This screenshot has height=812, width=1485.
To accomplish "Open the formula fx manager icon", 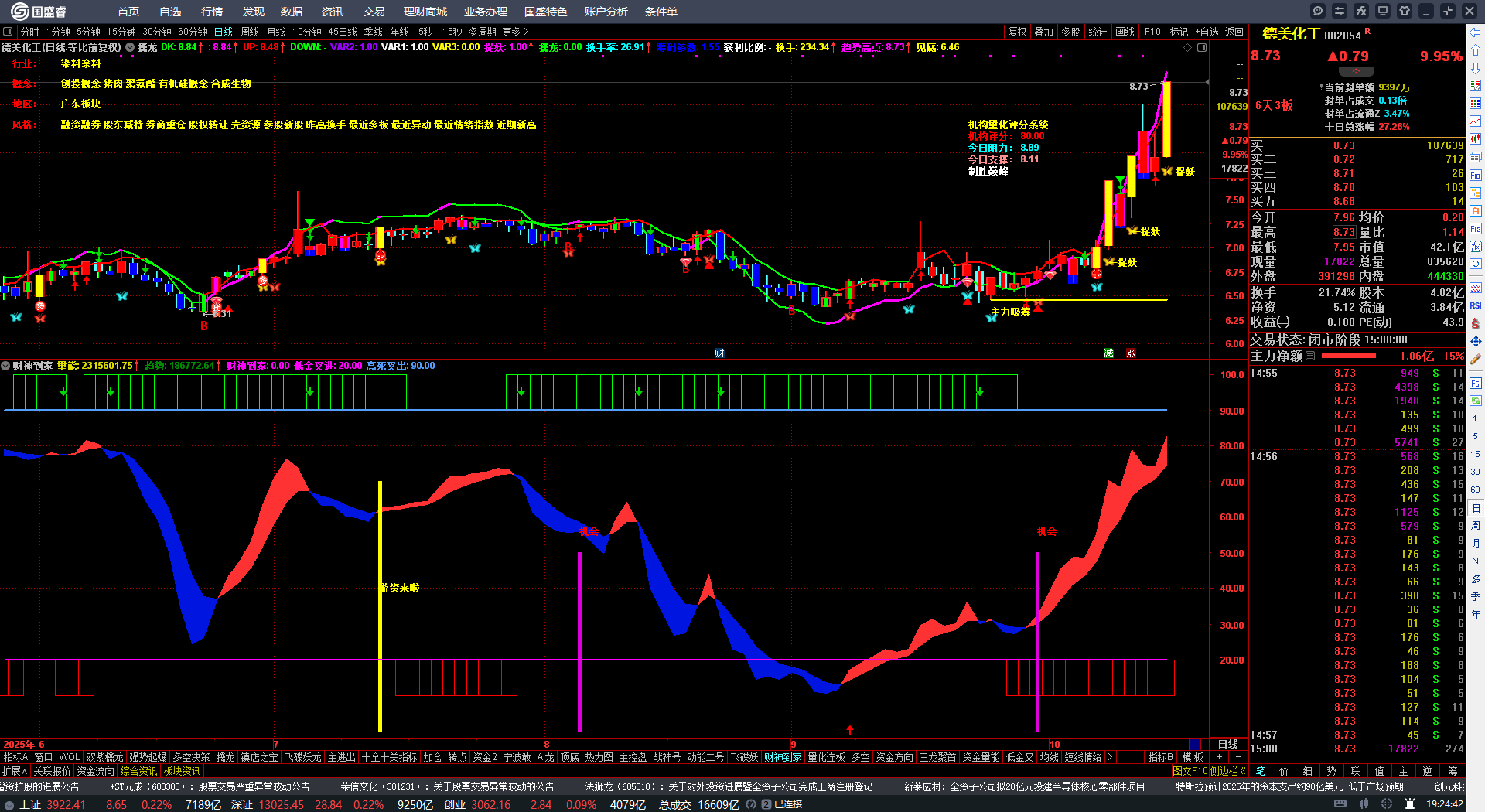I will (x=1361, y=11).
